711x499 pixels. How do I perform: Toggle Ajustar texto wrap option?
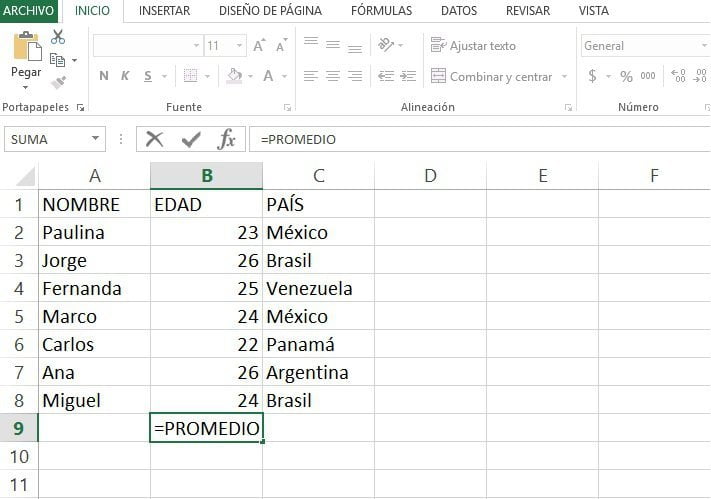click(473, 45)
